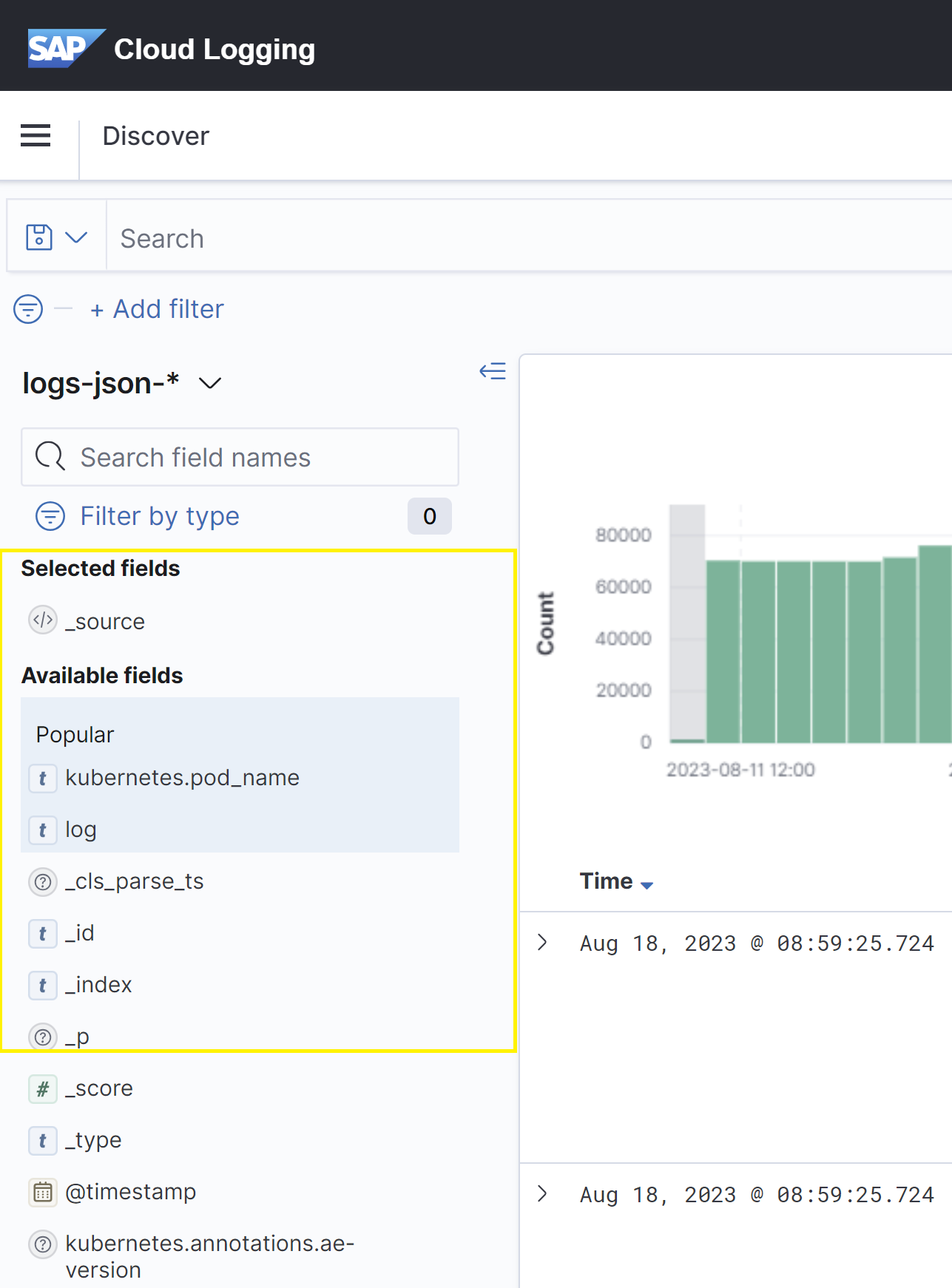952x1288 pixels.
Task: Click the grey partial histogram bar
Action: coord(687,623)
